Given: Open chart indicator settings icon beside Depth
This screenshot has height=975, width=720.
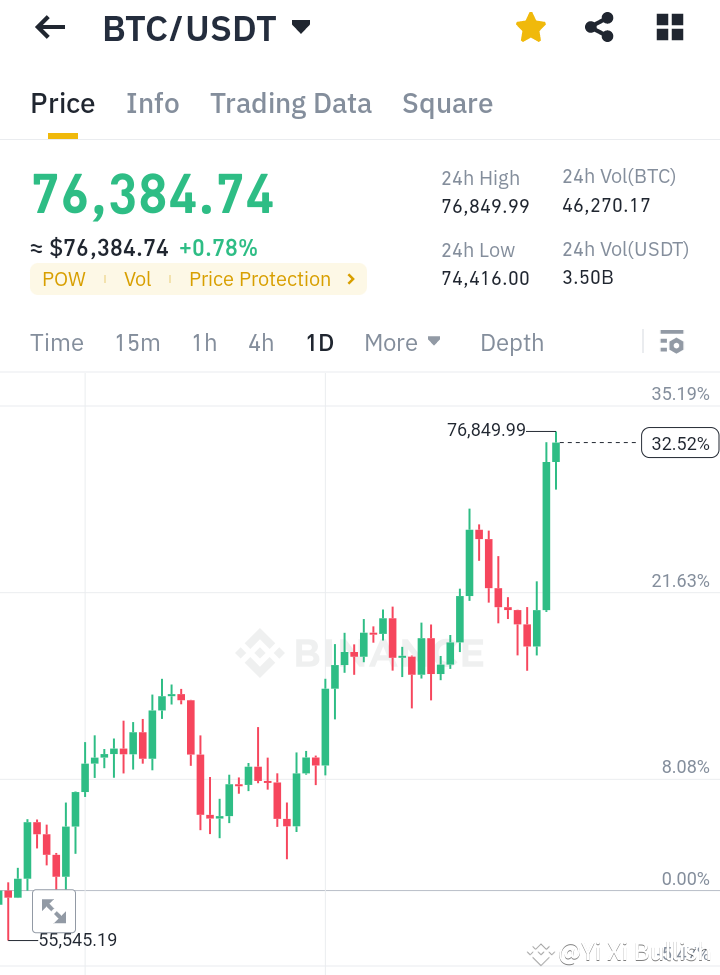Looking at the screenshot, I should coord(670,342).
